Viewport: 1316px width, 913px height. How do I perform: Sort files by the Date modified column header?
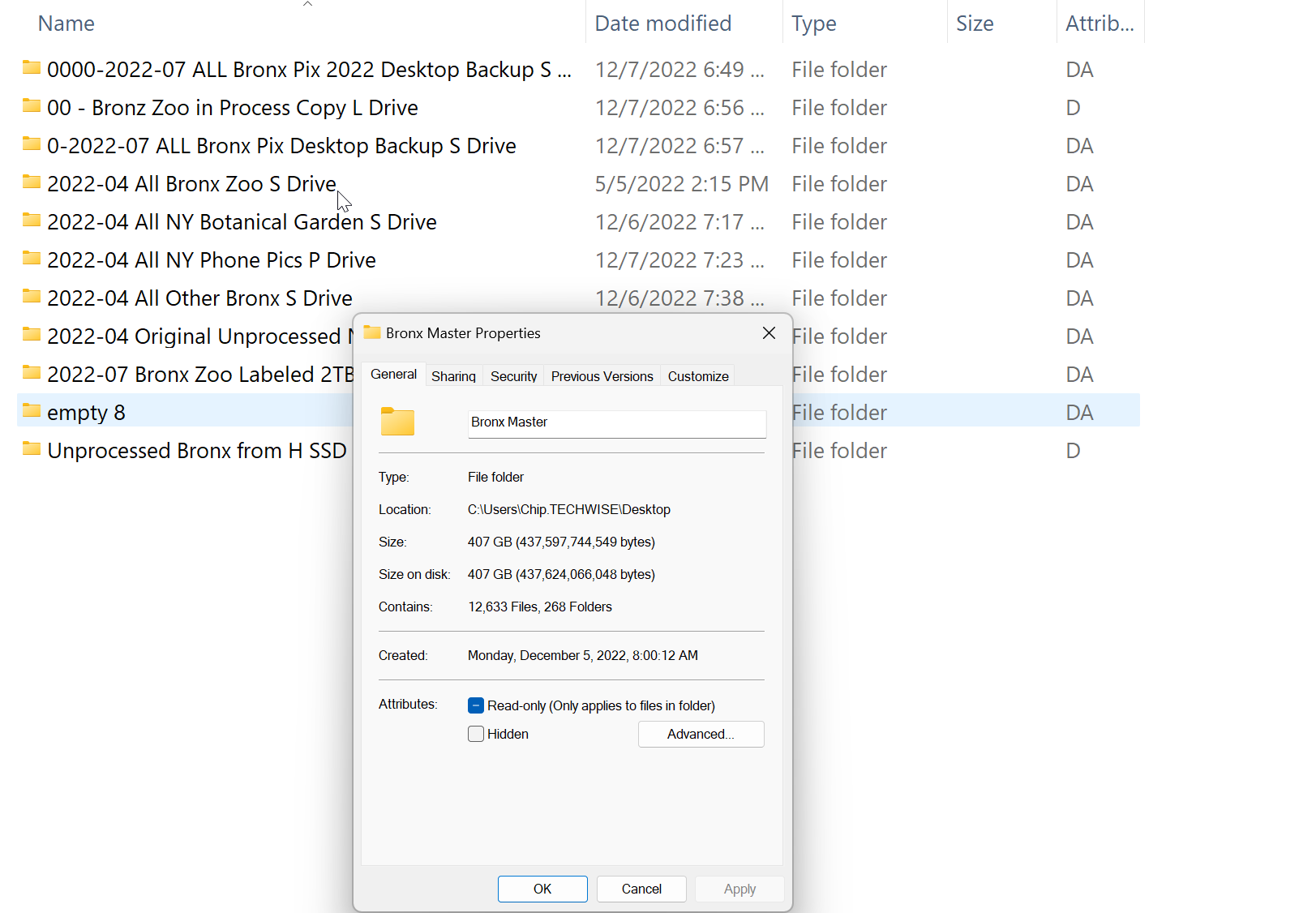click(662, 23)
